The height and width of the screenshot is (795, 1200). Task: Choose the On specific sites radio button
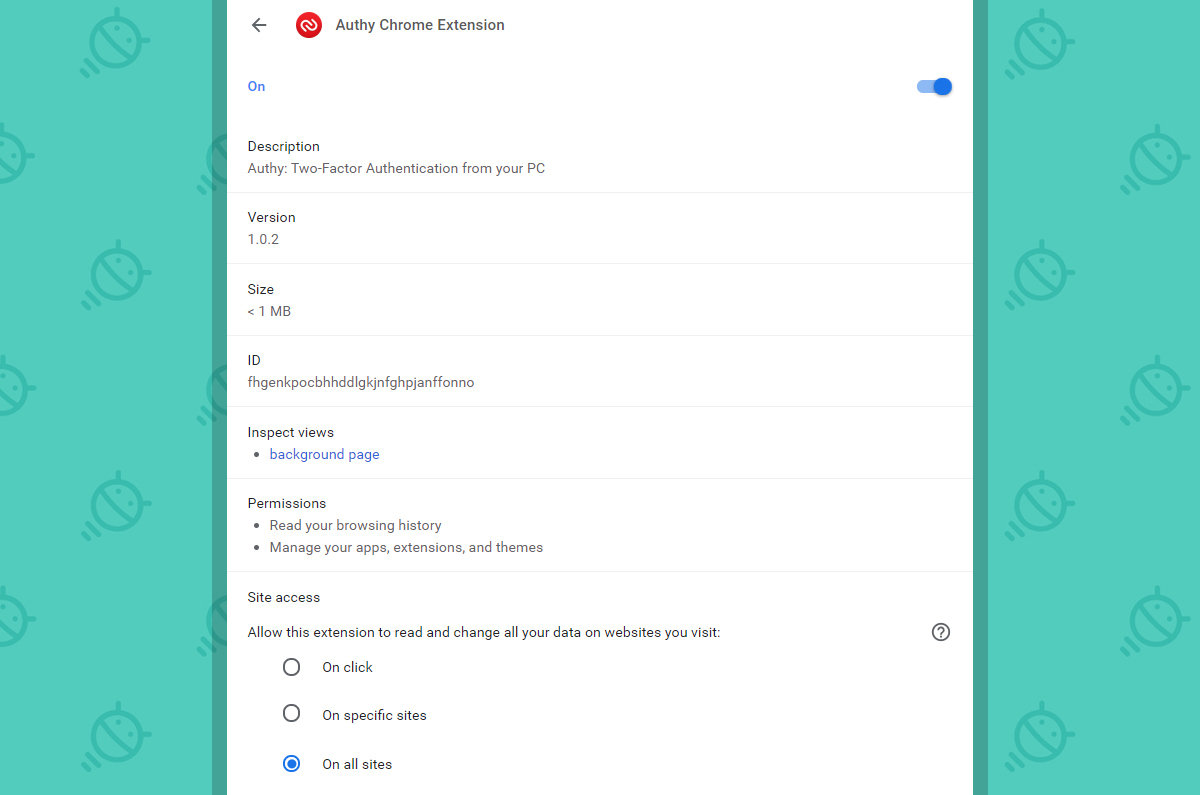pyautogui.click(x=291, y=714)
